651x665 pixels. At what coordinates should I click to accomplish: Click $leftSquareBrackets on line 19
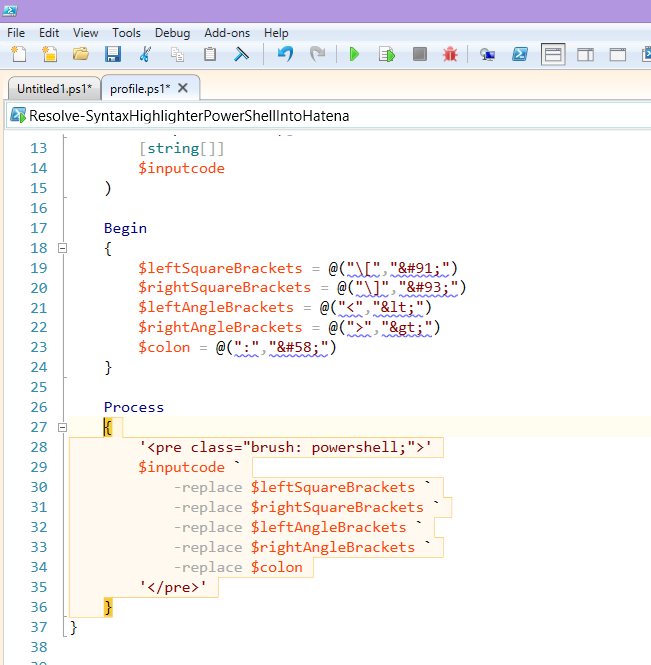click(220, 268)
